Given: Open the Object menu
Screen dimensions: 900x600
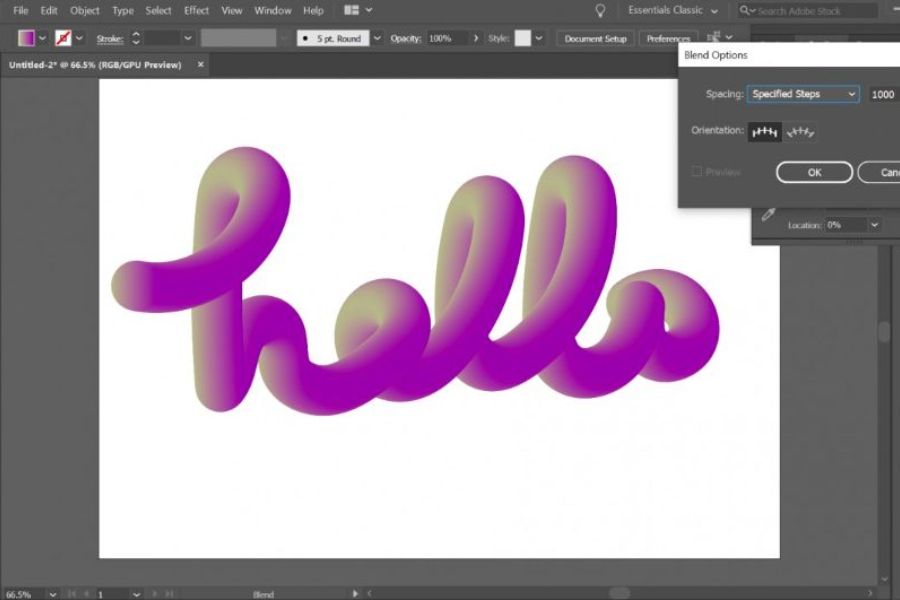Looking at the screenshot, I should [x=85, y=10].
